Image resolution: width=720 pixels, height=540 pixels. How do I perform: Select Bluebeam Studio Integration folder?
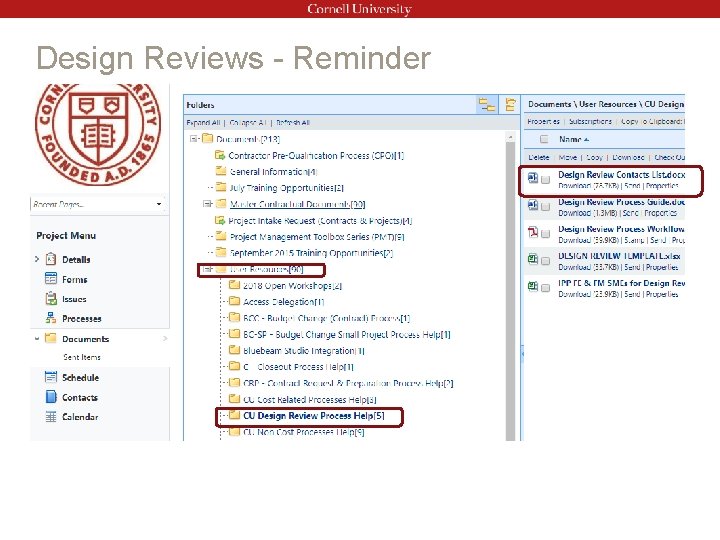tap(304, 351)
